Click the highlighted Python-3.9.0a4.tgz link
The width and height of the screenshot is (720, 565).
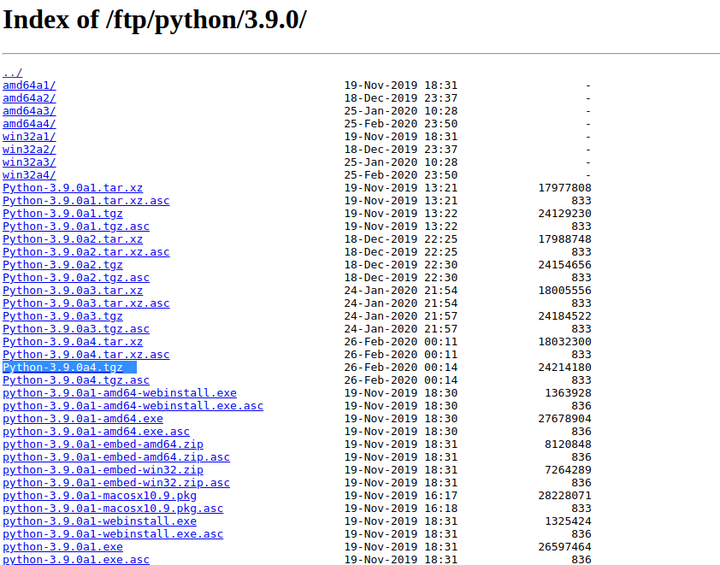pyautogui.click(x=62, y=367)
